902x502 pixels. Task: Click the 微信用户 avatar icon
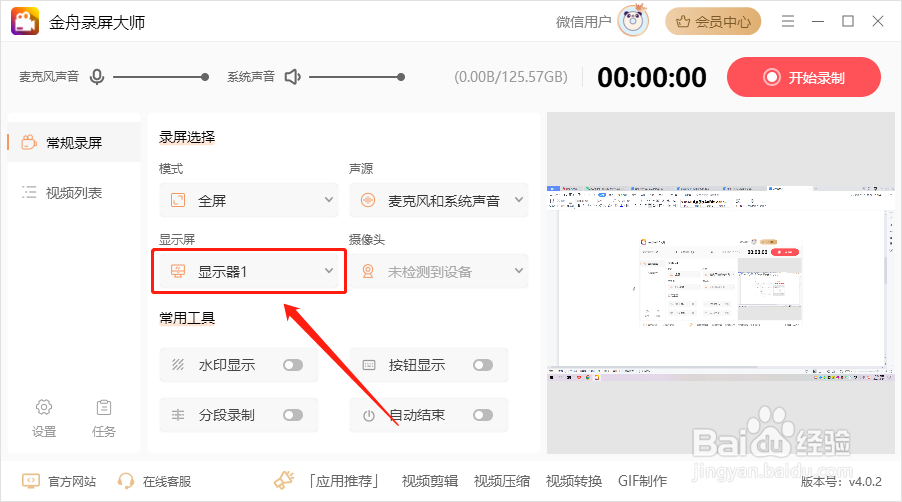pos(633,21)
